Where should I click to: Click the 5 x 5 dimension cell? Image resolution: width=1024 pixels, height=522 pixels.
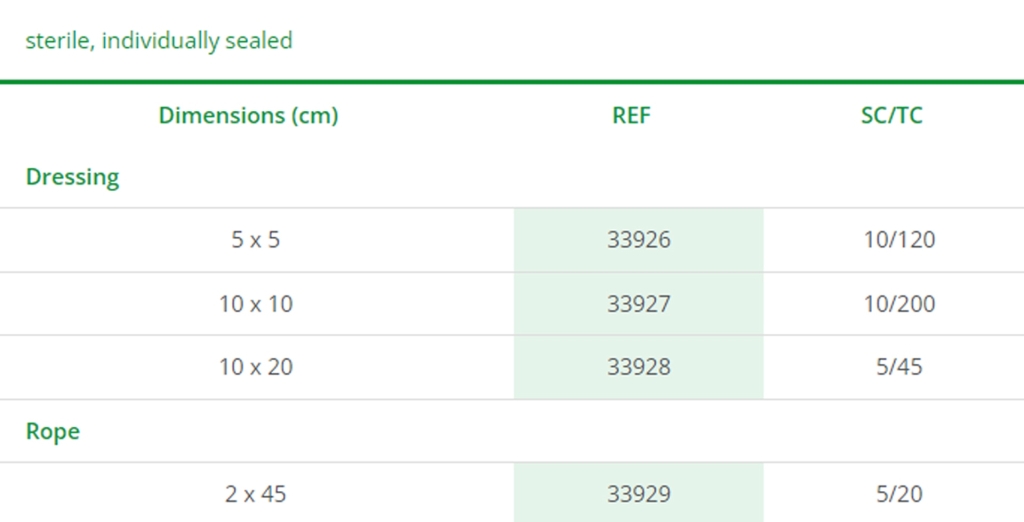click(x=256, y=240)
